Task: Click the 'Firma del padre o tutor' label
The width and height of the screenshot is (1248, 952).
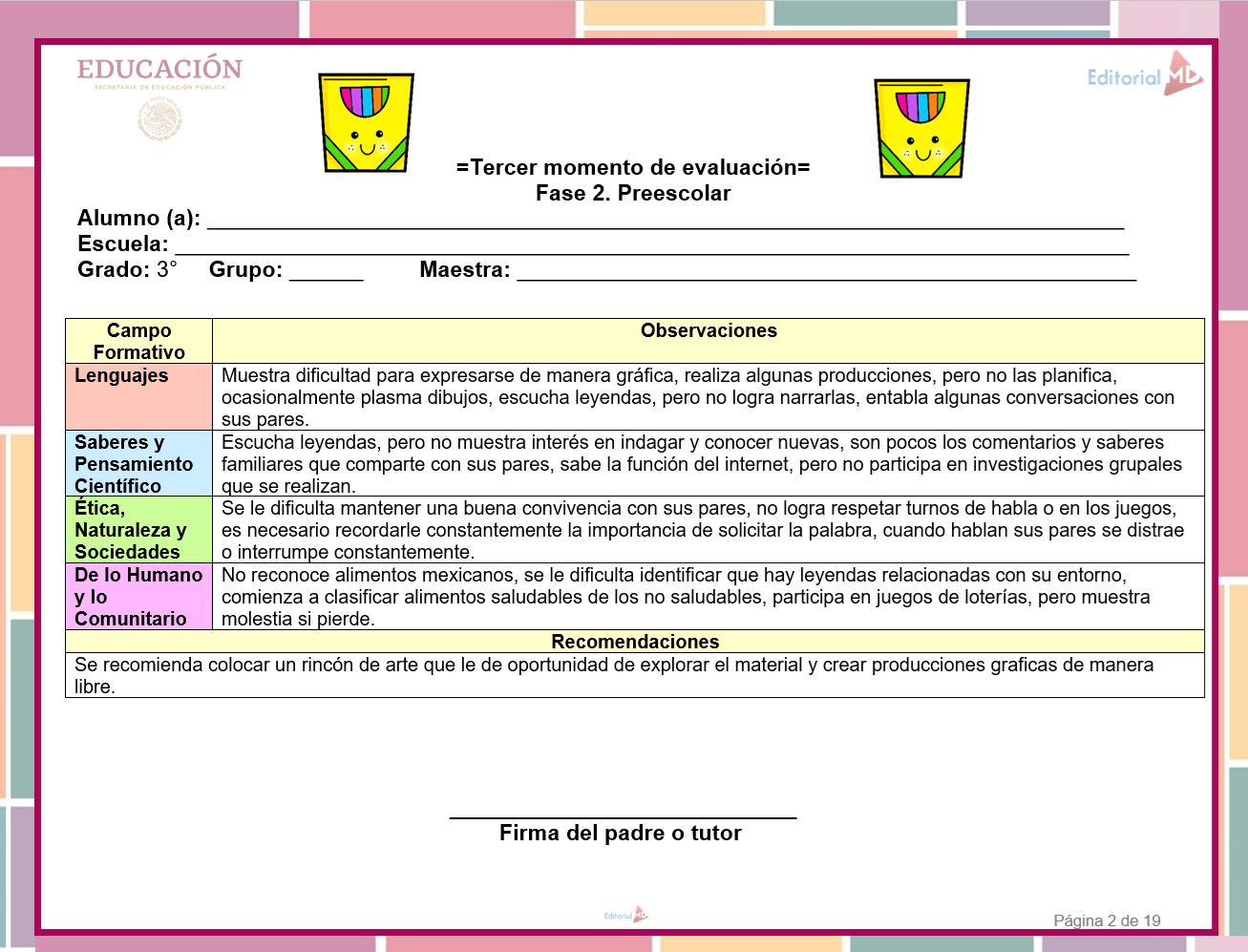Action: [621, 833]
